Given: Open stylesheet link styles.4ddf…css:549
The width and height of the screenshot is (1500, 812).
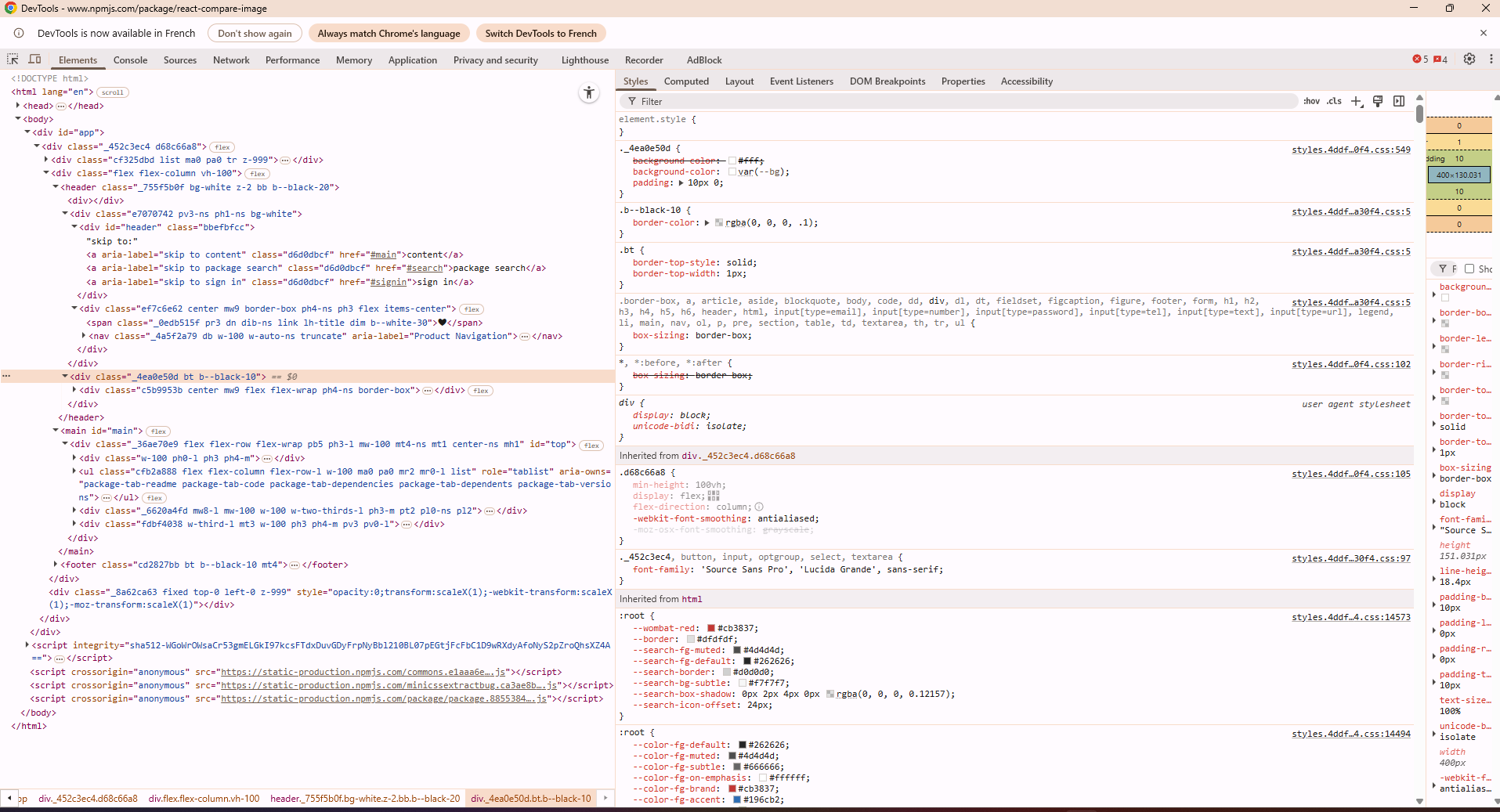Looking at the screenshot, I should [x=1350, y=150].
